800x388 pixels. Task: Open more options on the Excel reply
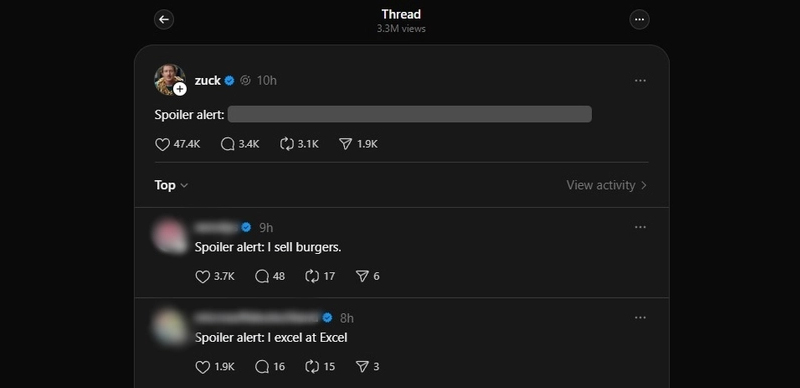[x=640, y=318]
